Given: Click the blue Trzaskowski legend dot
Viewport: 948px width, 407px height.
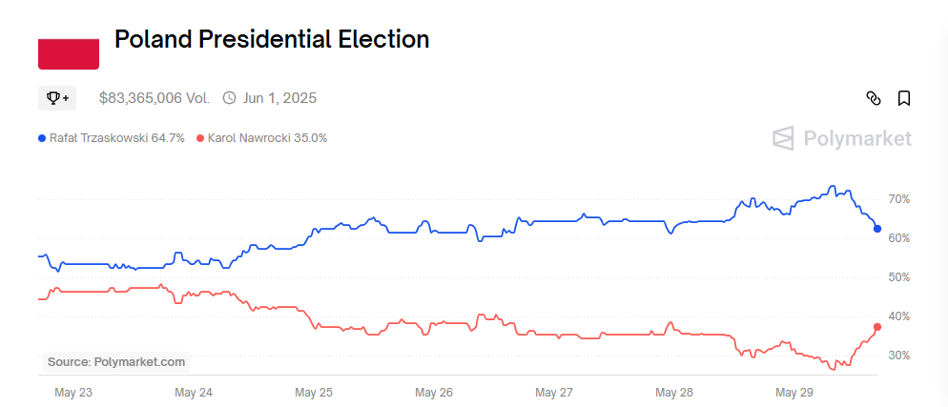Looking at the screenshot, I should (41, 138).
